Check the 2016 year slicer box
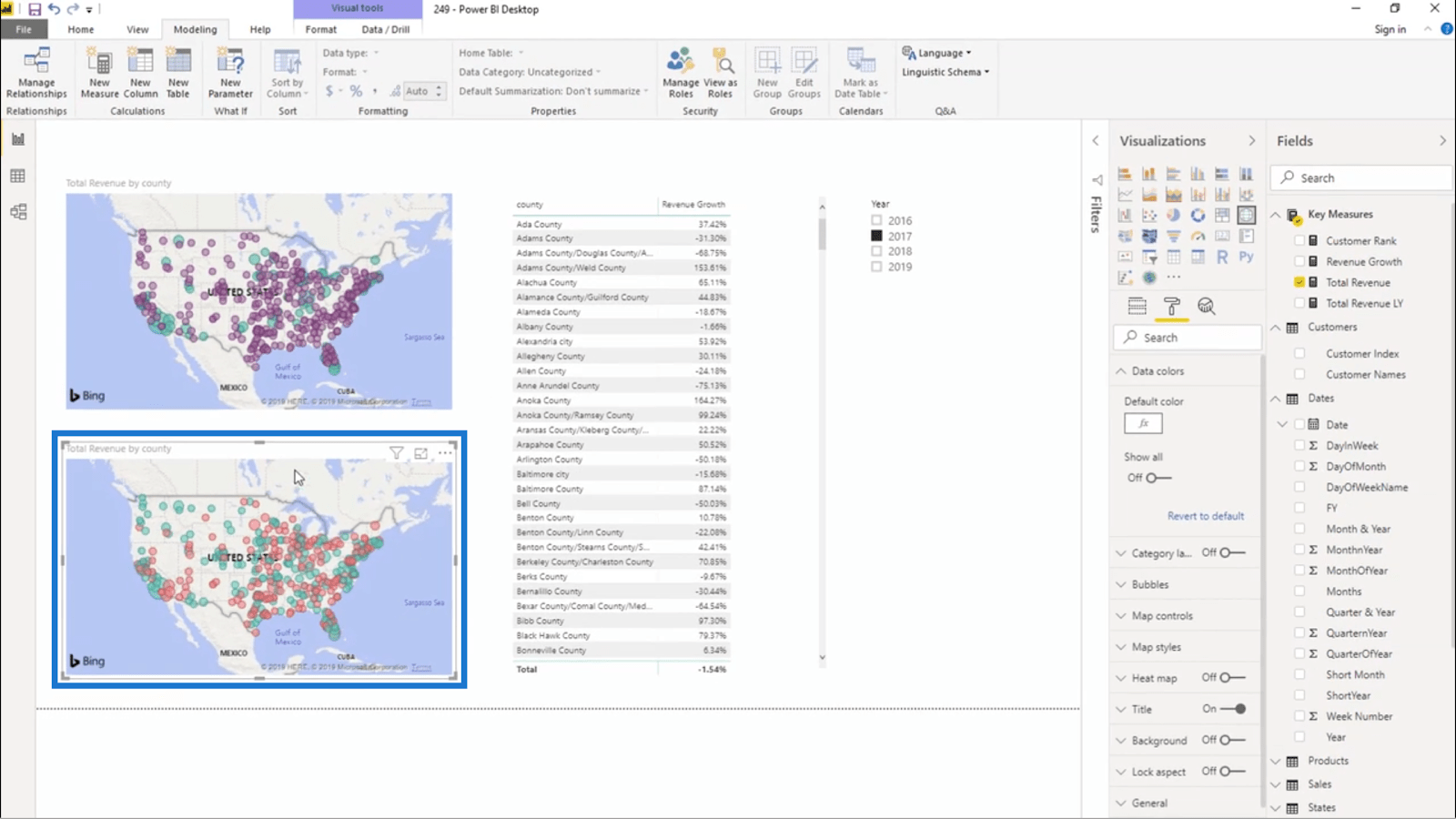 point(876,220)
